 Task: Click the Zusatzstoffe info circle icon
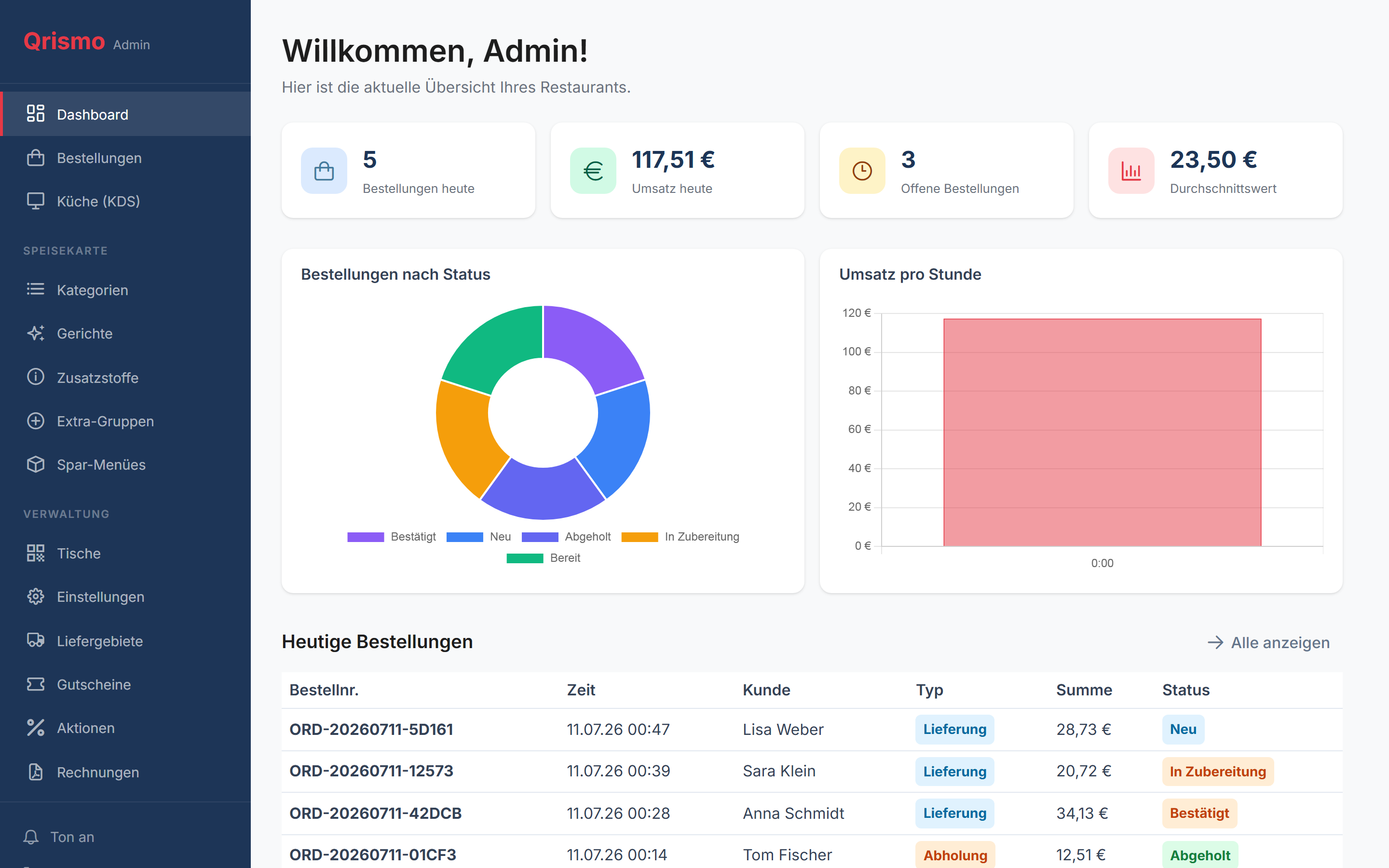36,377
